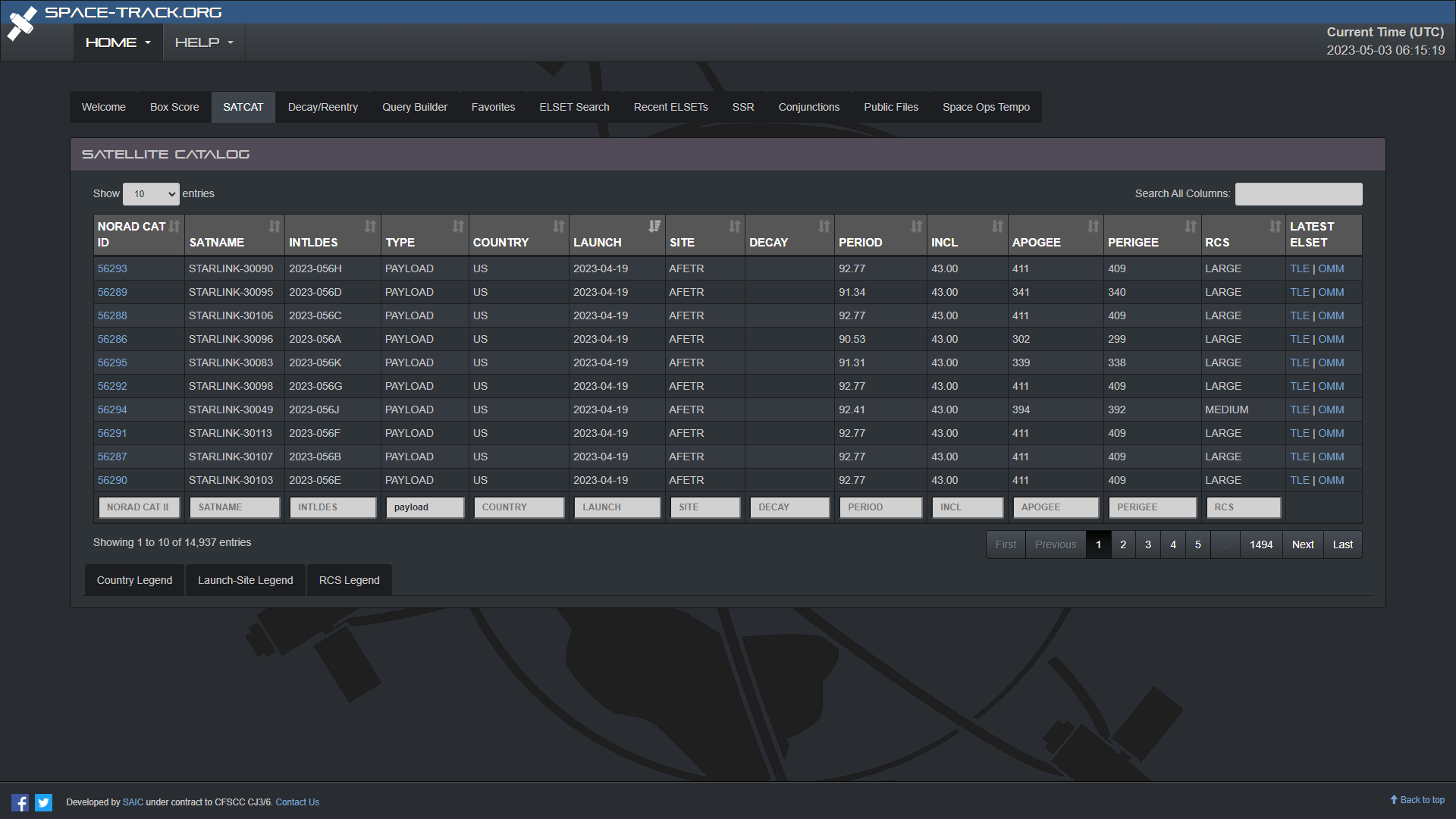The width and height of the screenshot is (1456, 819).
Task: Sort by INTLDES column arrows
Action: pyautogui.click(x=370, y=226)
